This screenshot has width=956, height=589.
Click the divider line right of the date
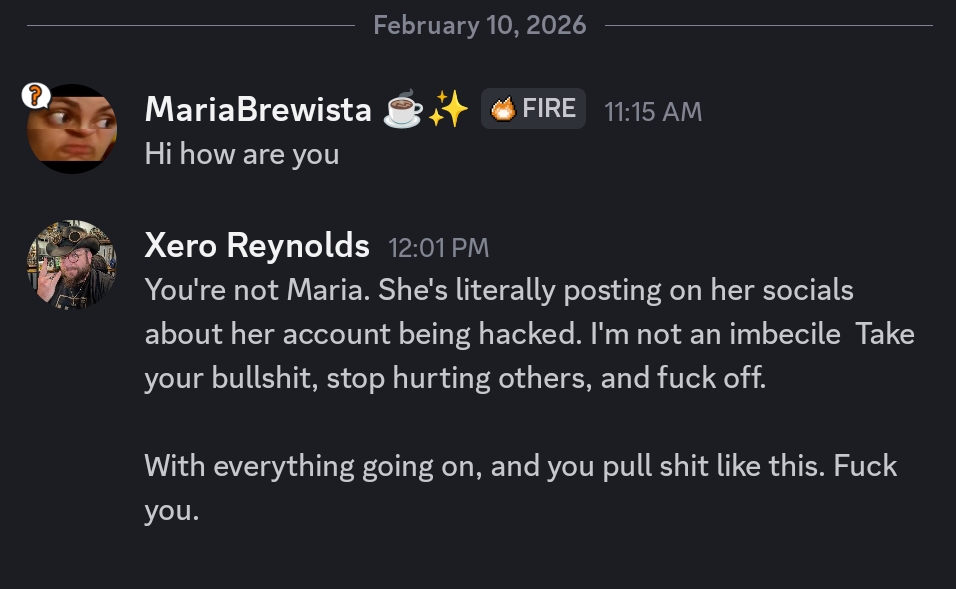[x=768, y=25]
